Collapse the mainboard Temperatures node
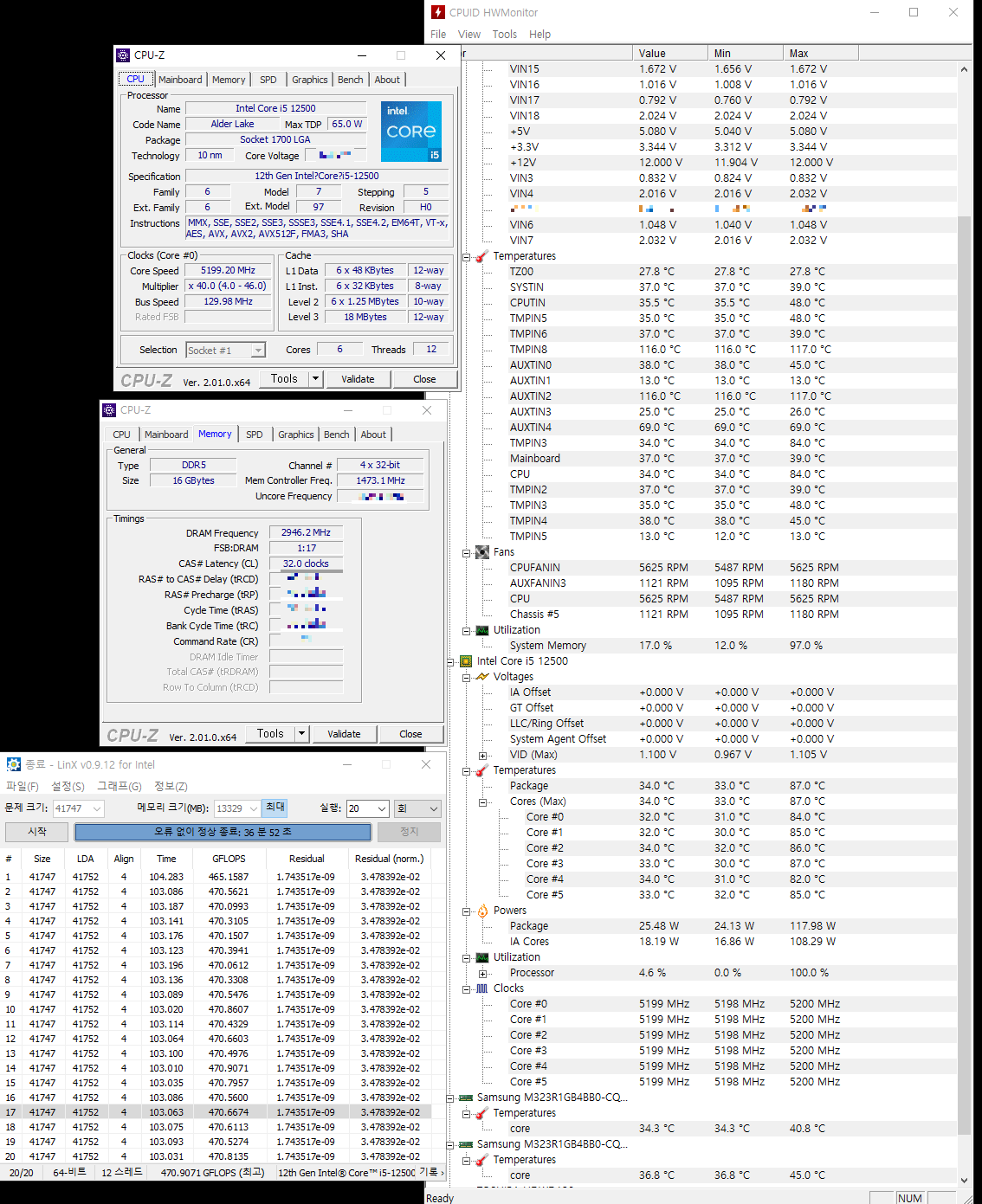The height and width of the screenshot is (1204, 982). [x=466, y=256]
